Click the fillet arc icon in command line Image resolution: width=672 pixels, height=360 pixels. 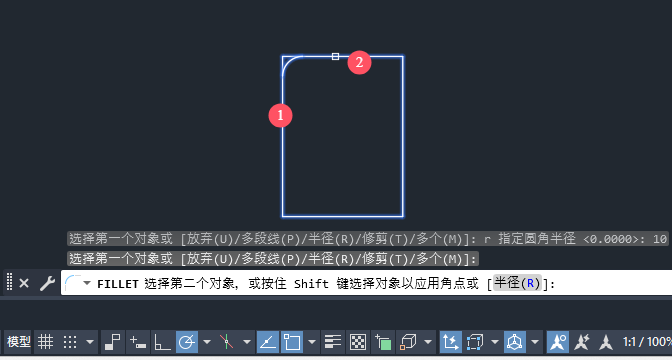[x=72, y=283]
